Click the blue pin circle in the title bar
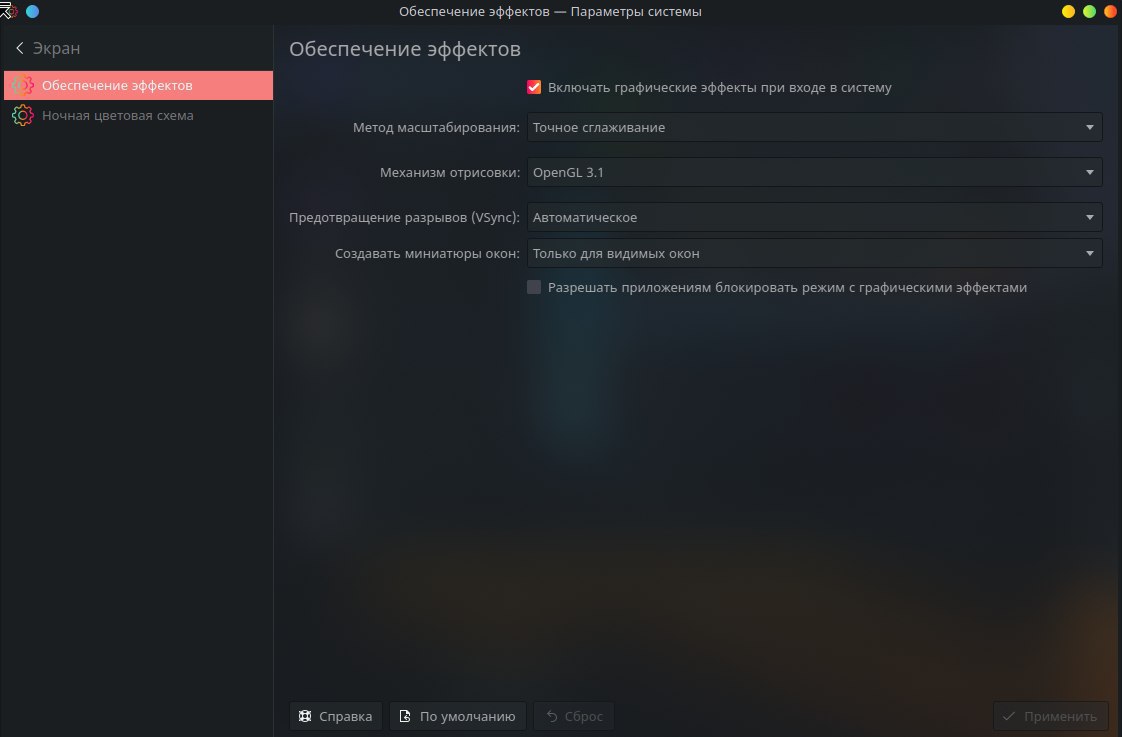 point(32,11)
